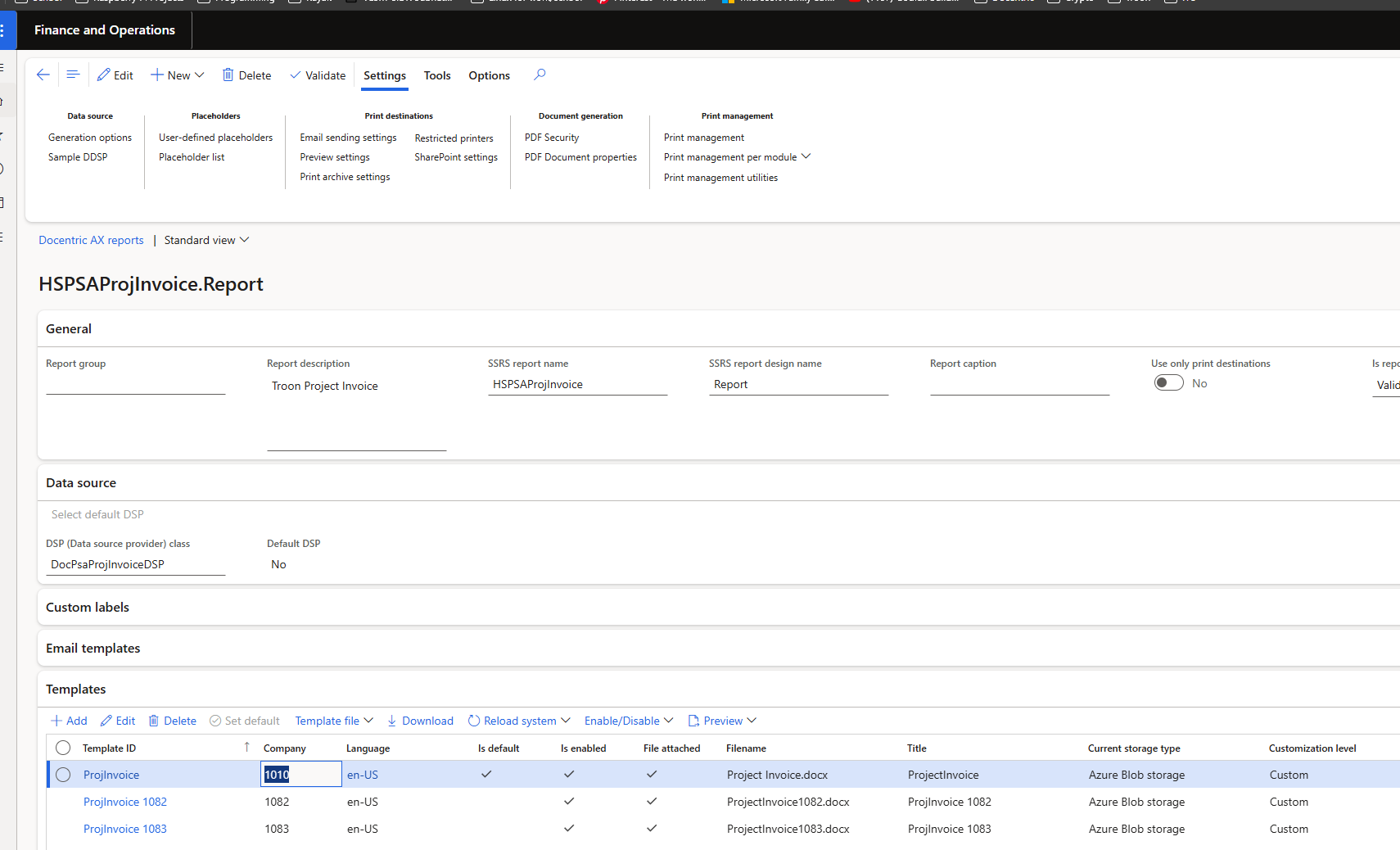Toggle Use only print destinations switch
The width and height of the screenshot is (1400, 850).
[1168, 383]
